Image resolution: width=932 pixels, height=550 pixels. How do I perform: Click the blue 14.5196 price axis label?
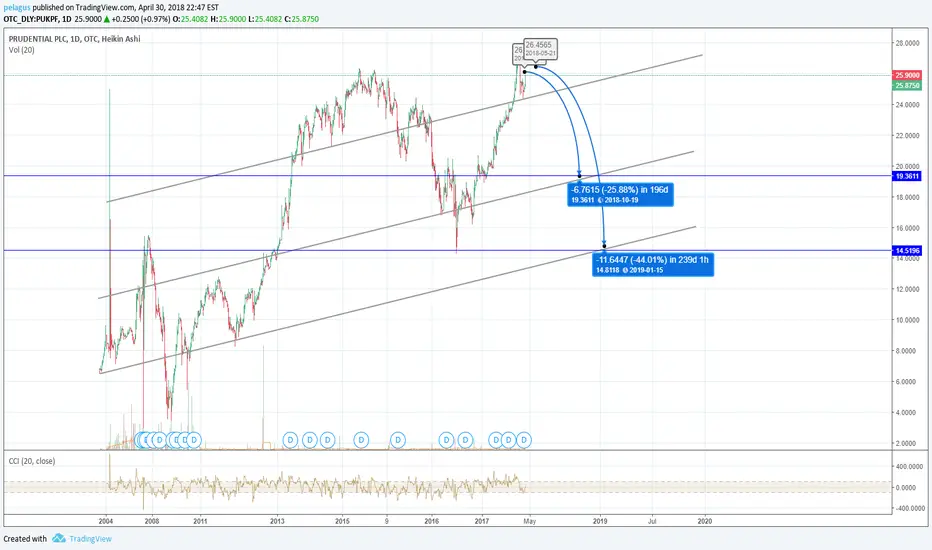(907, 250)
